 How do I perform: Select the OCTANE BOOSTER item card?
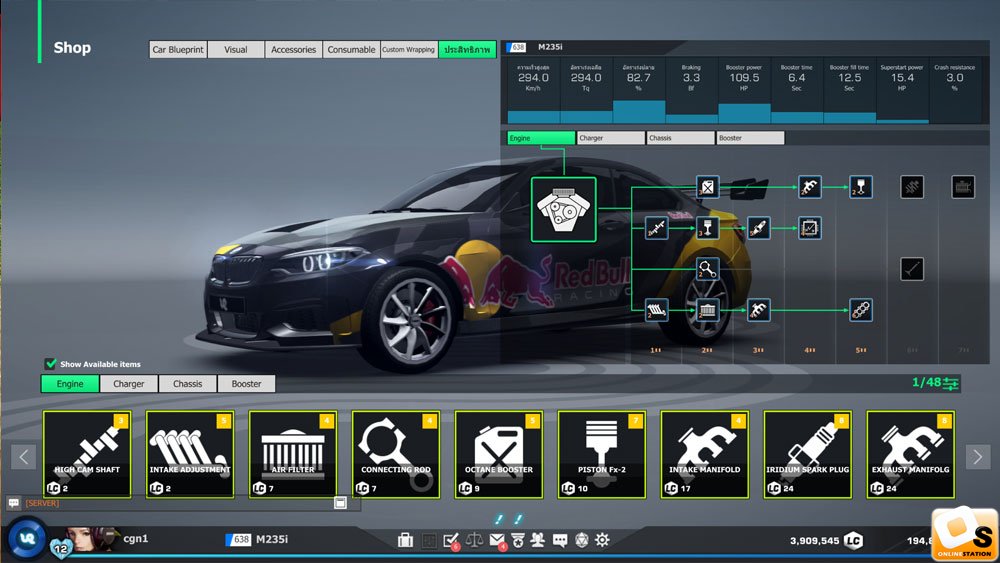(x=499, y=455)
